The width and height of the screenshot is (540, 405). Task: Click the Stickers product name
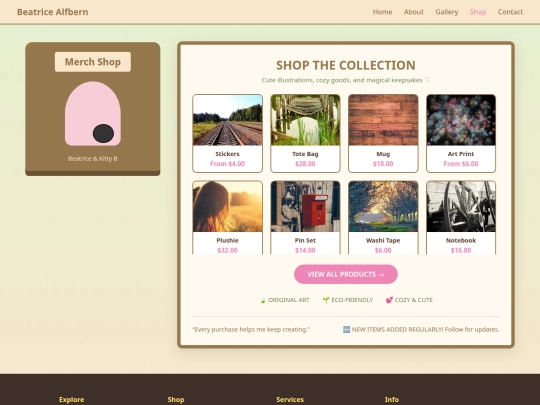coord(227,154)
